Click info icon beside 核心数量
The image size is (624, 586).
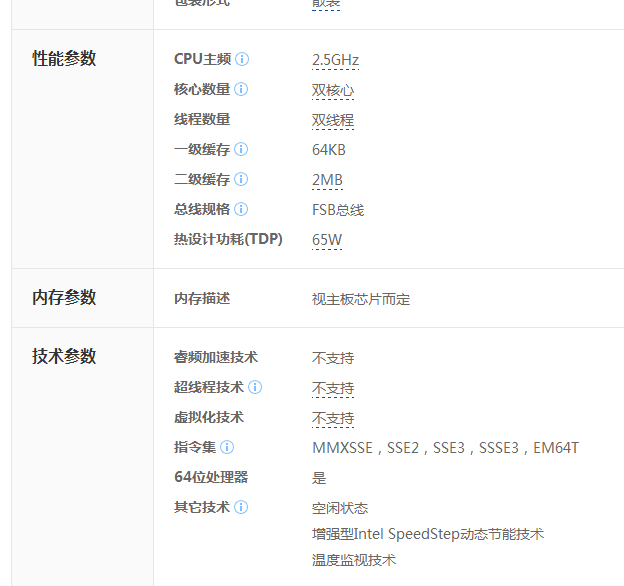pyautogui.click(x=241, y=89)
